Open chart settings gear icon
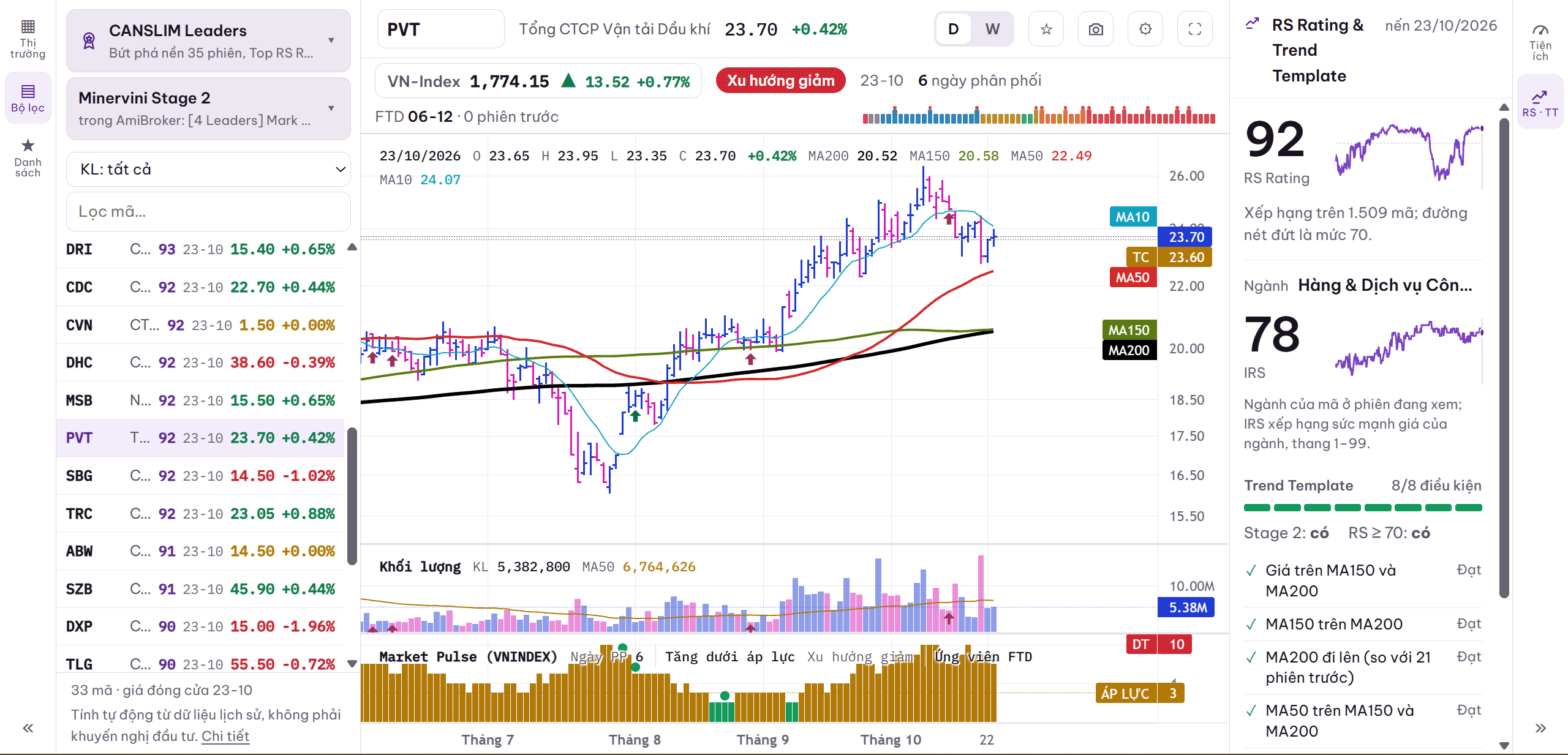 [x=1145, y=29]
